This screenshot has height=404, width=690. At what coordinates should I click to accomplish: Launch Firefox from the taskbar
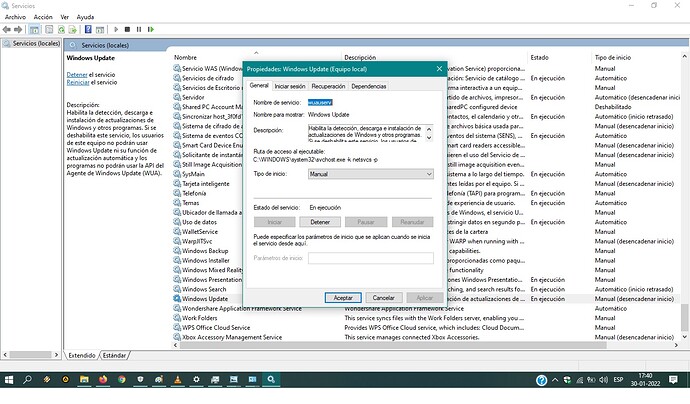point(103,379)
